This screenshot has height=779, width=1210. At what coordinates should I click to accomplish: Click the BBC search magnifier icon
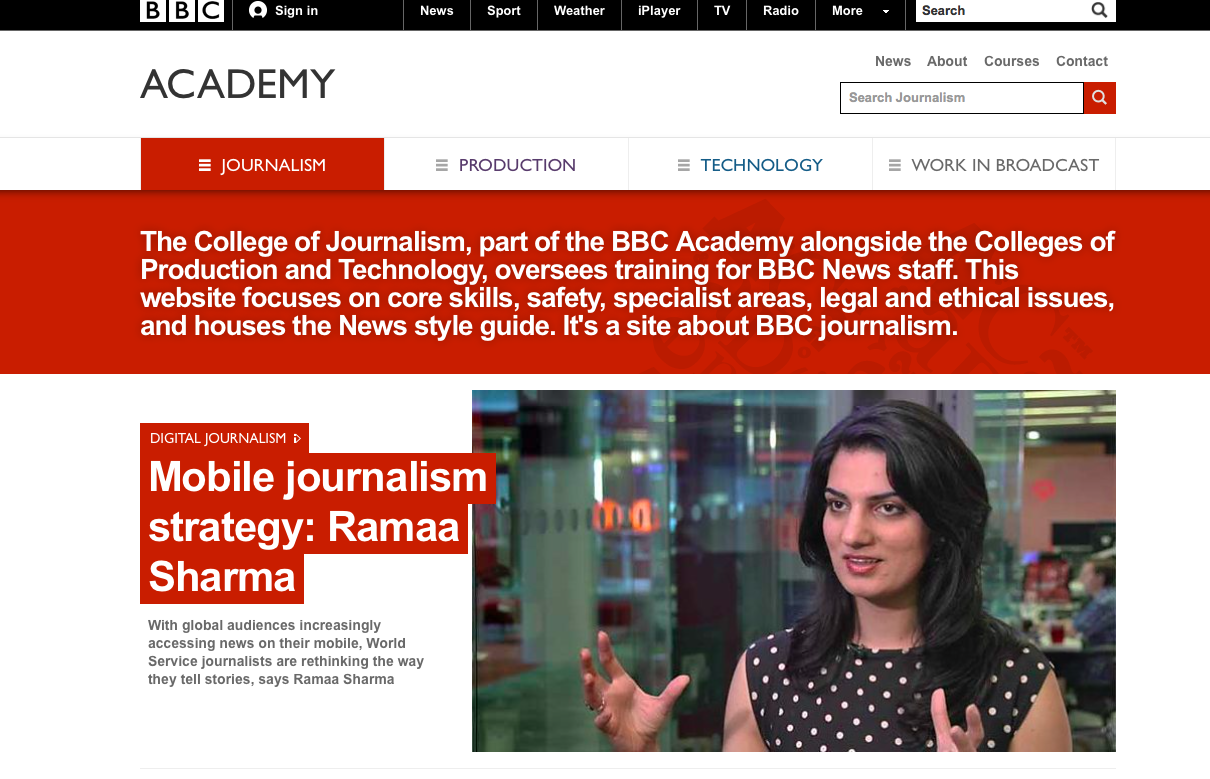point(1099,11)
